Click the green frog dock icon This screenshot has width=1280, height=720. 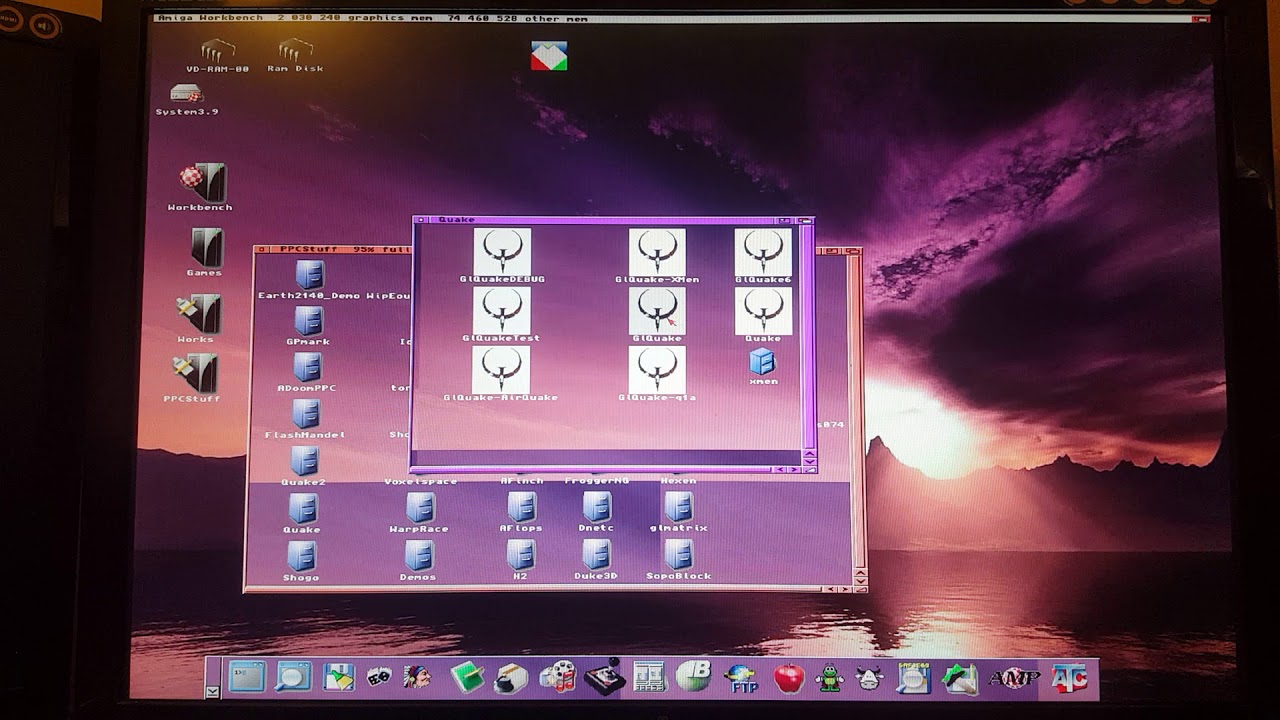click(x=829, y=678)
